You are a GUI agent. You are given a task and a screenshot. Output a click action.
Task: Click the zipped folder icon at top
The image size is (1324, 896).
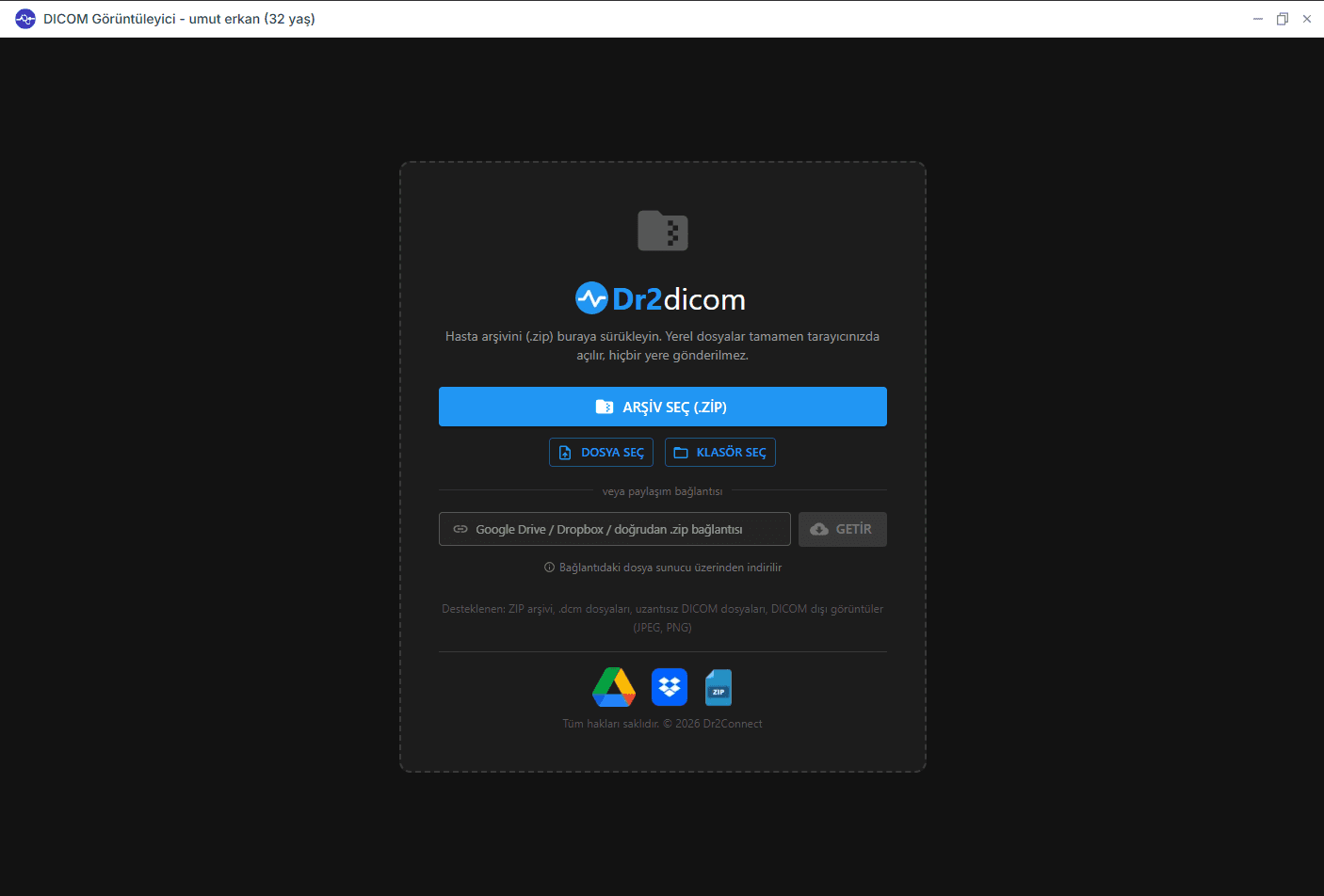[x=663, y=231]
